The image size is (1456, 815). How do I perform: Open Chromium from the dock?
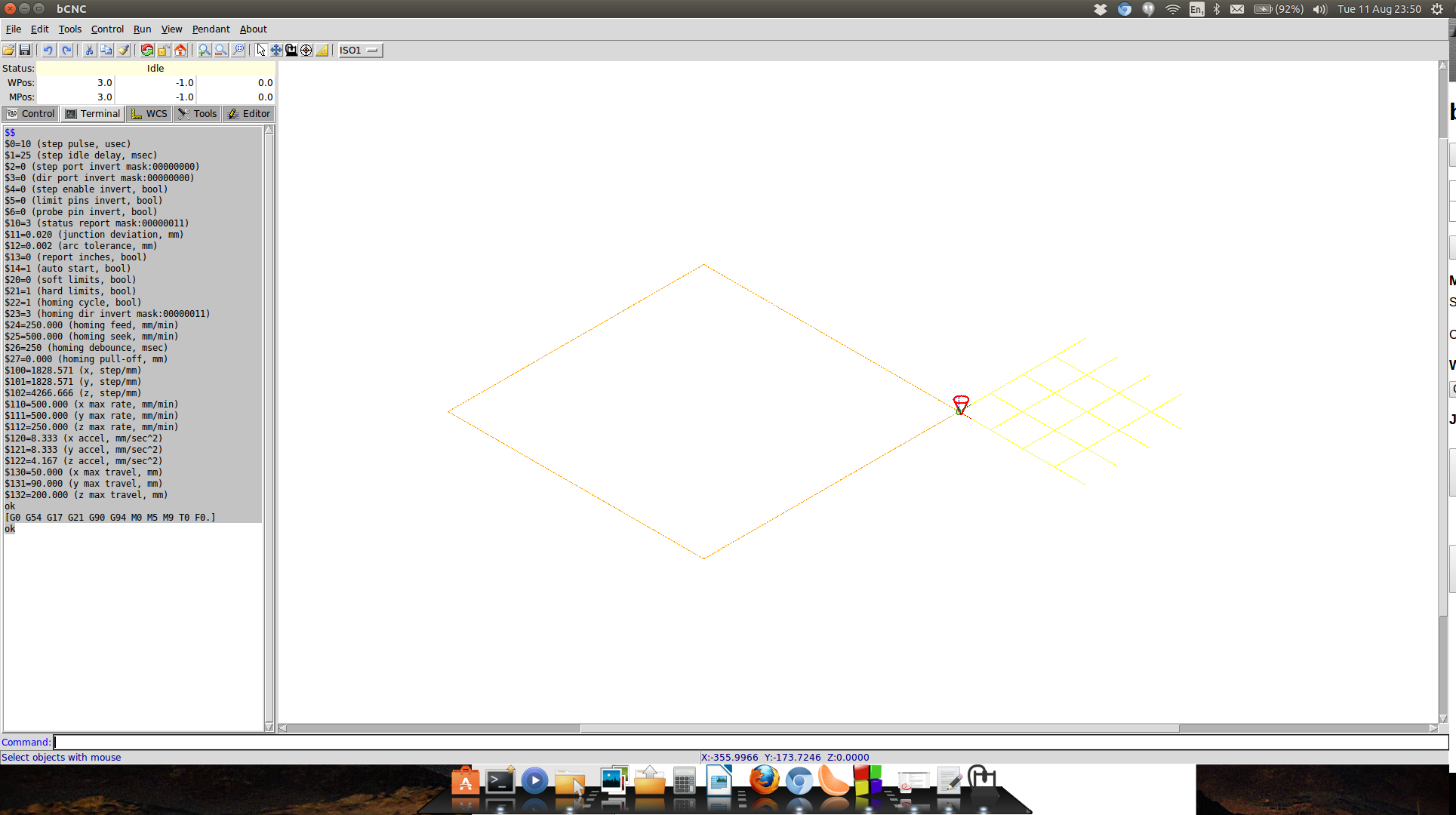tap(799, 781)
